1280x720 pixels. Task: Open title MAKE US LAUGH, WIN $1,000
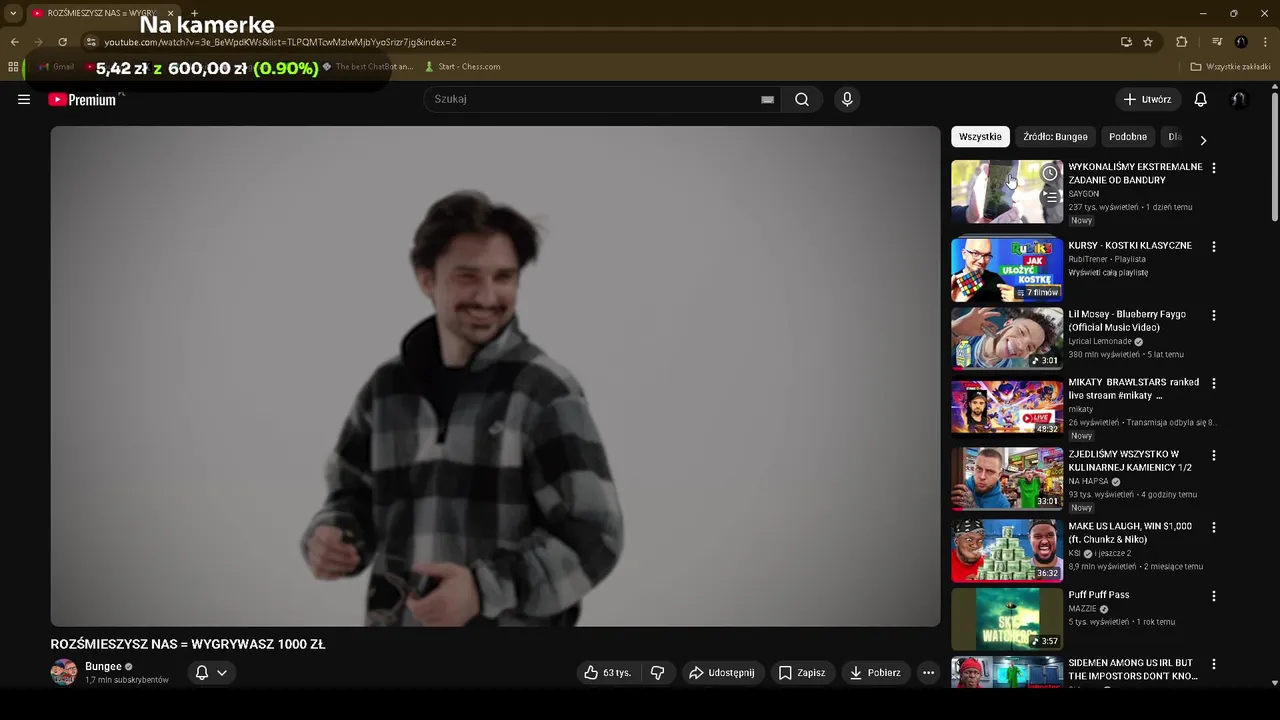1130,533
